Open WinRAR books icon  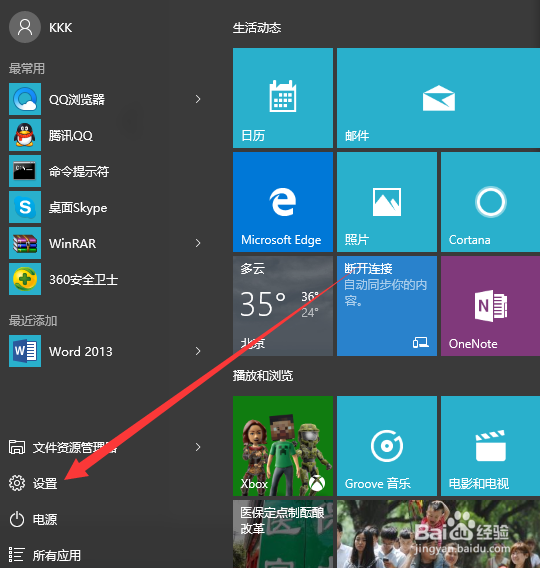point(25,243)
